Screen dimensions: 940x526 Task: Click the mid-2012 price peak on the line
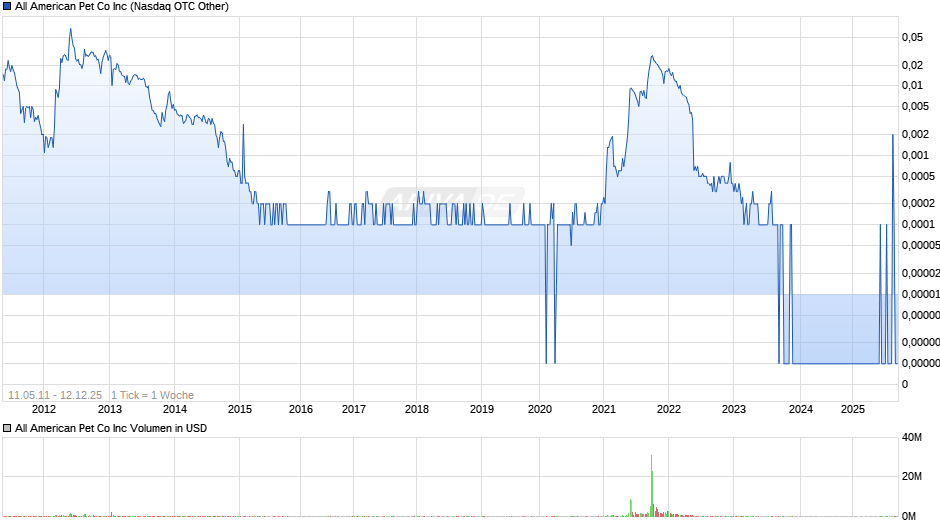pos(70,29)
